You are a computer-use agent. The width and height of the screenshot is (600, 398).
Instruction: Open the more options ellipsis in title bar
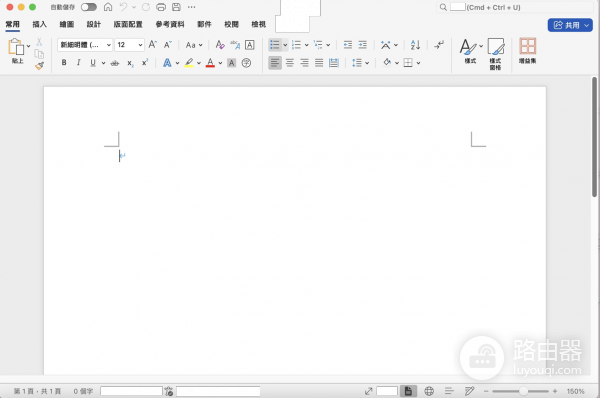[x=192, y=7]
